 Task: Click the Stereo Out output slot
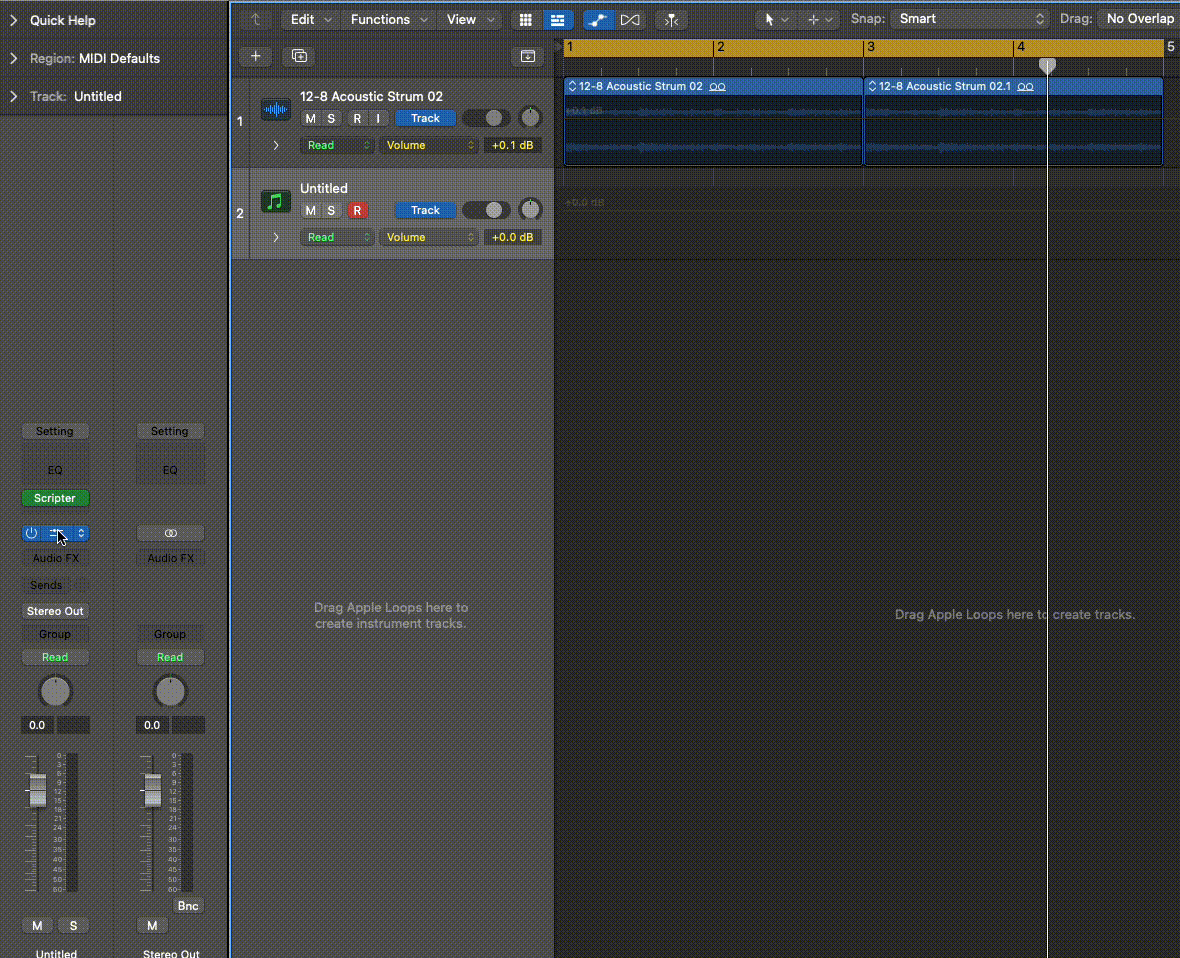pos(55,611)
